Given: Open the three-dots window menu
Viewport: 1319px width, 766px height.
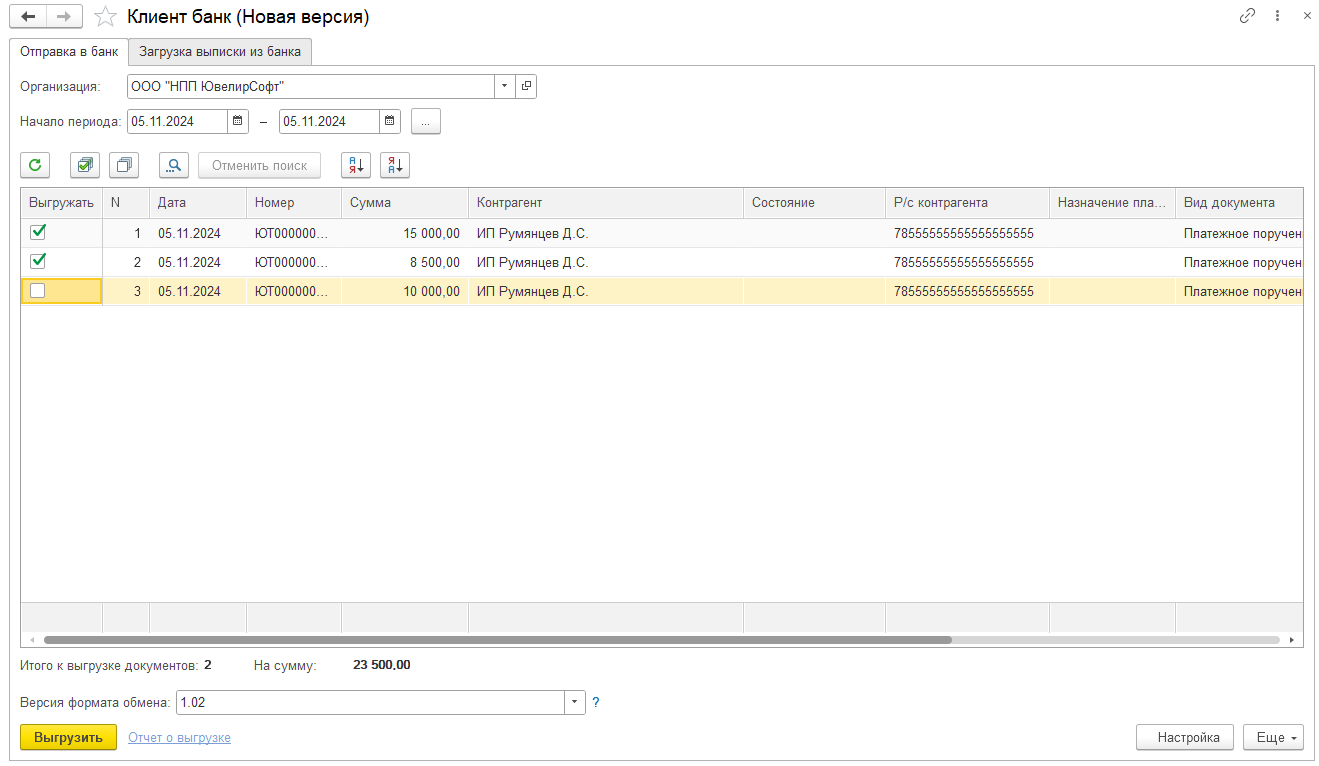Looking at the screenshot, I should tap(1277, 16).
